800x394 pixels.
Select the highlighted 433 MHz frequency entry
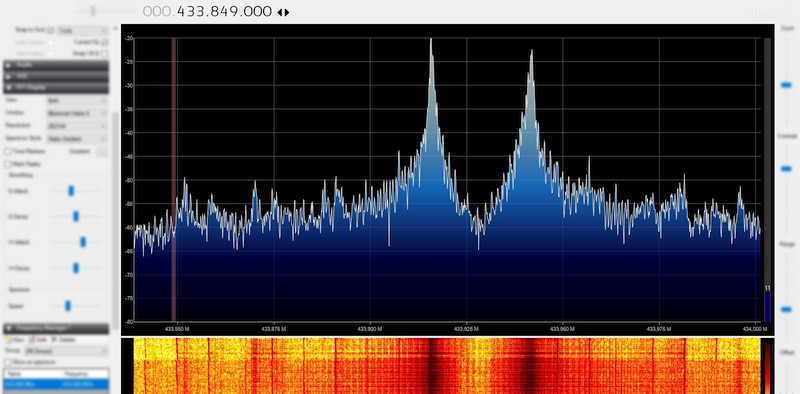pyautogui.click(x=56, y=384)
